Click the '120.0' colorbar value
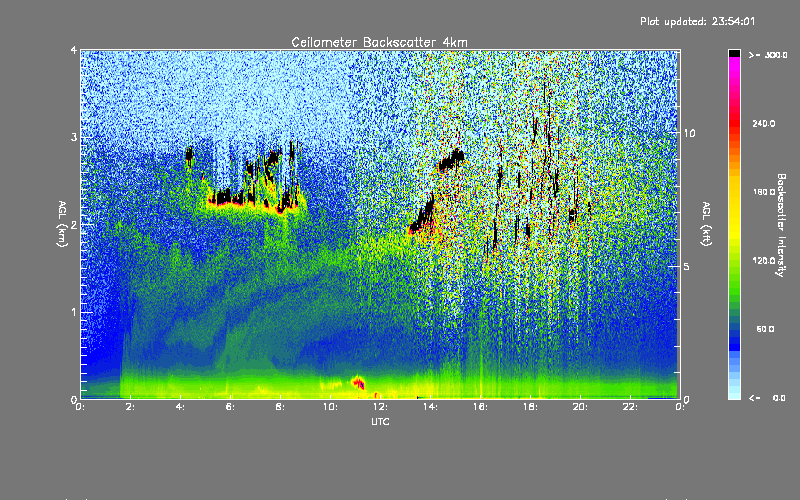 click(x=764, y=261)
